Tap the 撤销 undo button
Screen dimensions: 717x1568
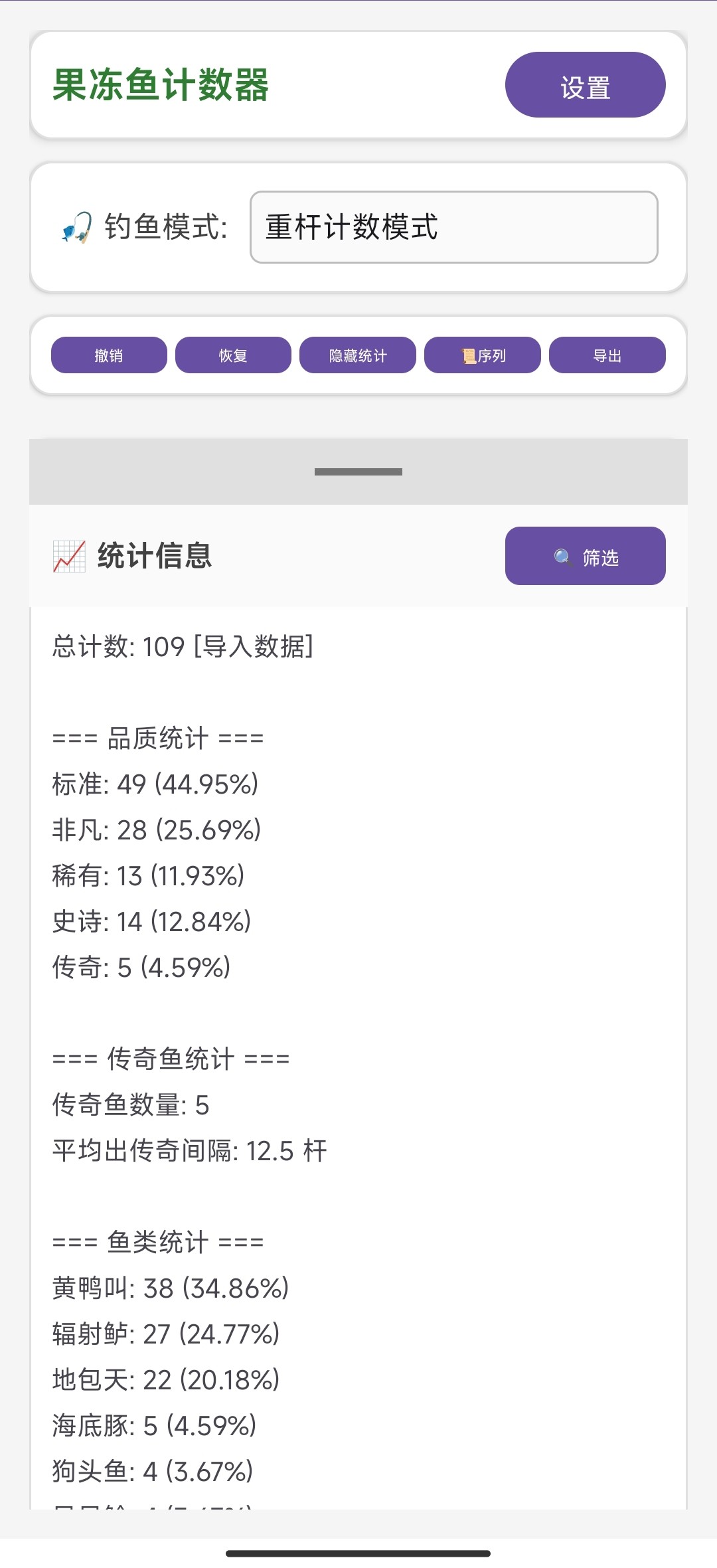tap(109, 355)
